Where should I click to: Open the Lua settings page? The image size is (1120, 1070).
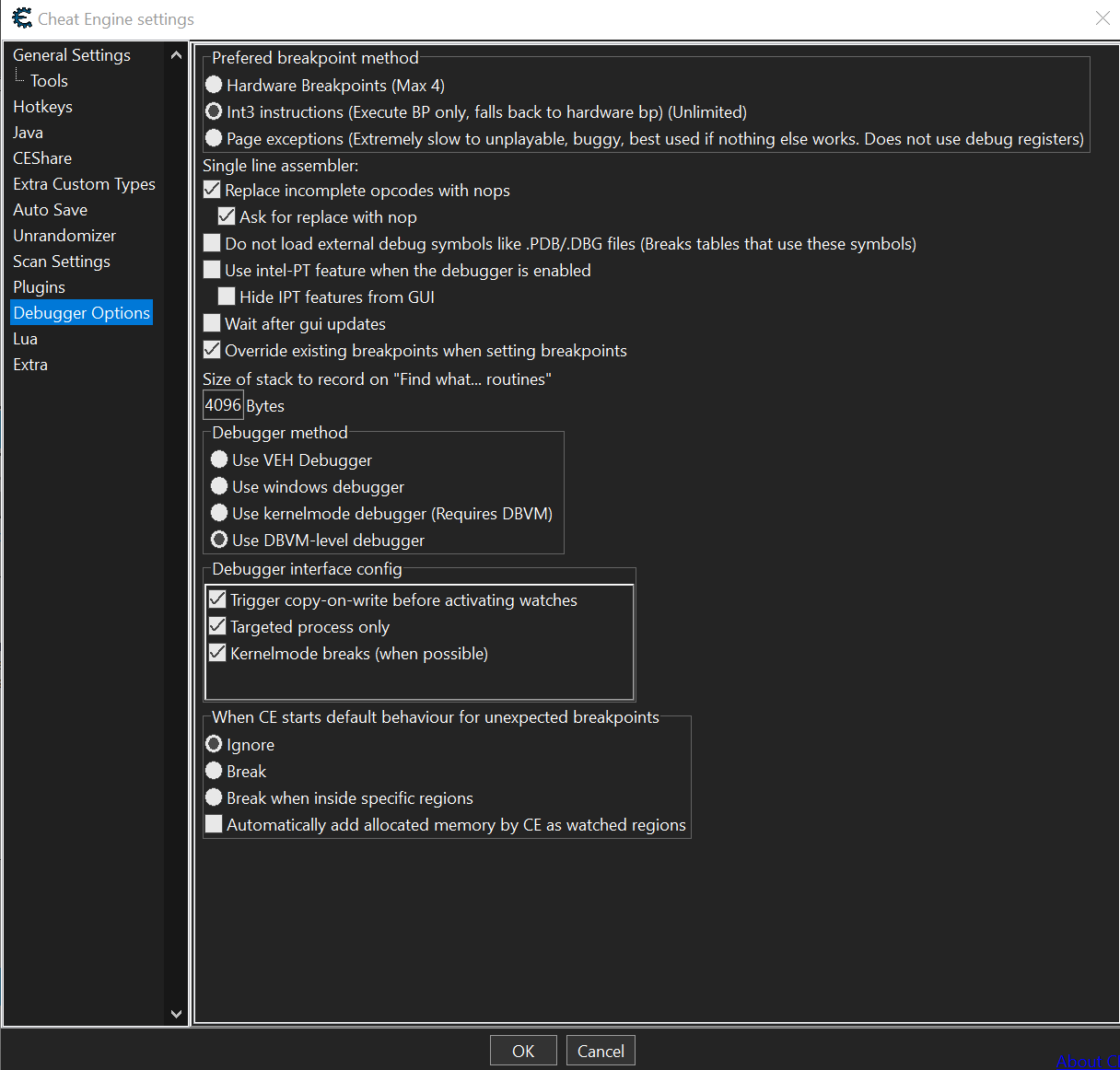pyautogui.click(x=25, y=339)
